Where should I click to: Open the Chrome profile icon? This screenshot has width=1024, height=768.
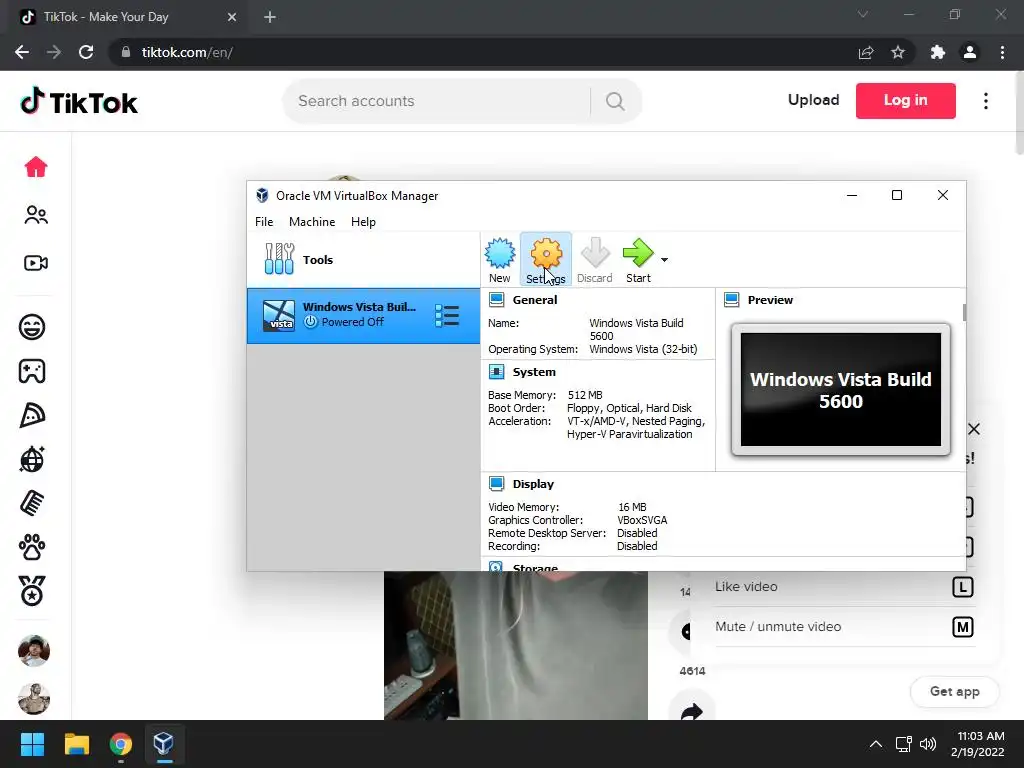(970, 52)
